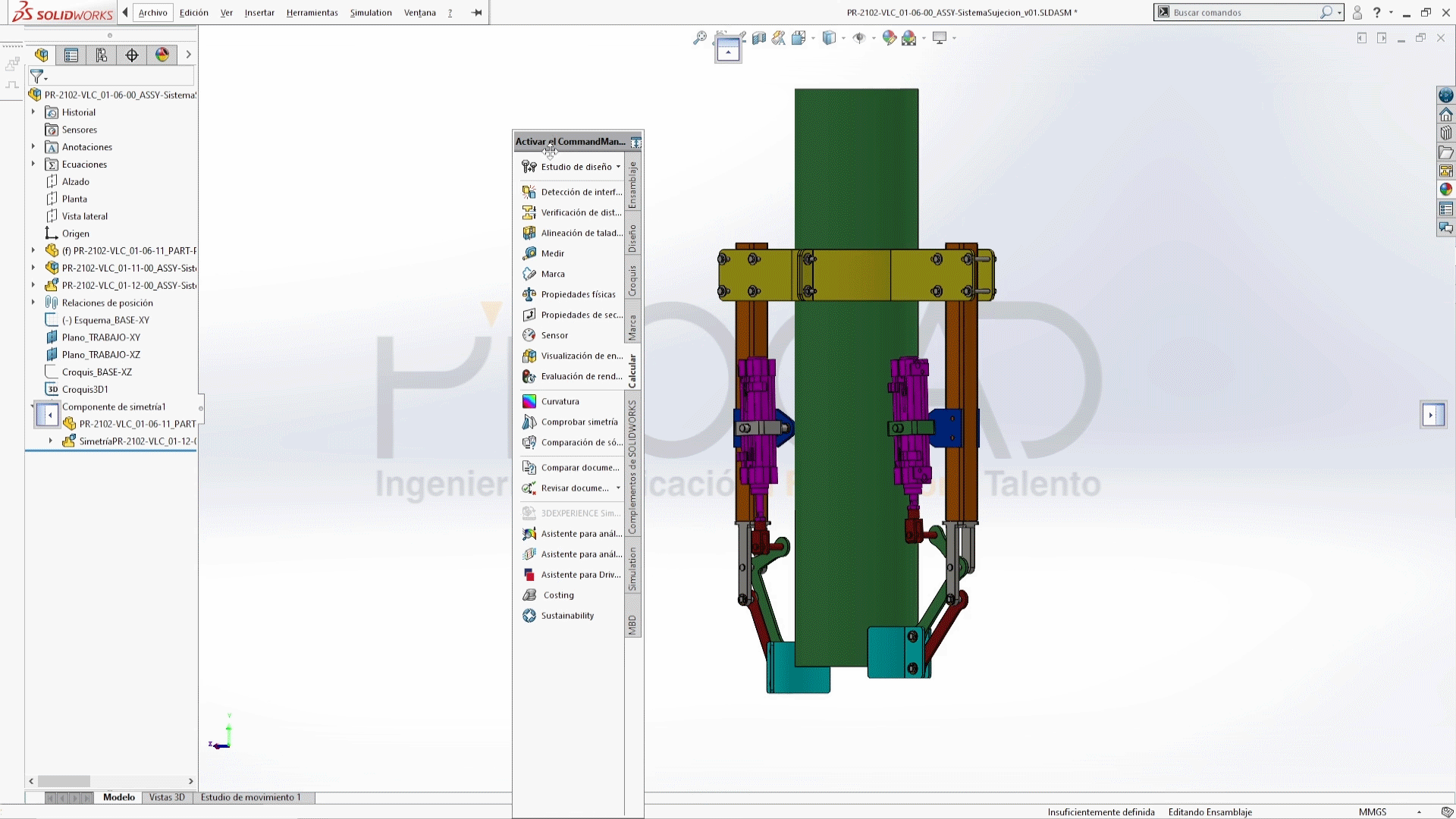Select Plano_TRABAJO-XY in the feature tree

click(93, 337)
